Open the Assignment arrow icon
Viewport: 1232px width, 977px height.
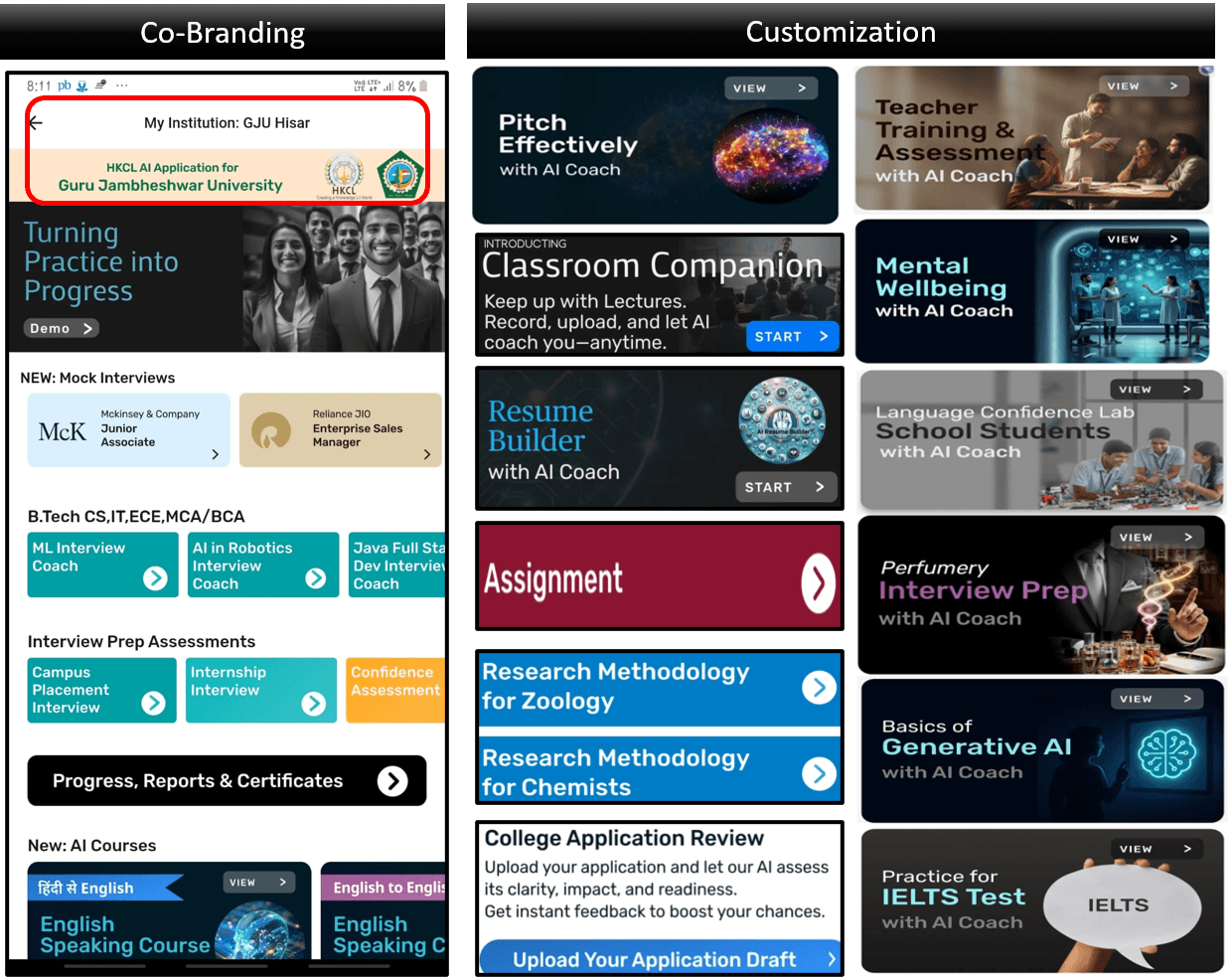tap(818, 583)
